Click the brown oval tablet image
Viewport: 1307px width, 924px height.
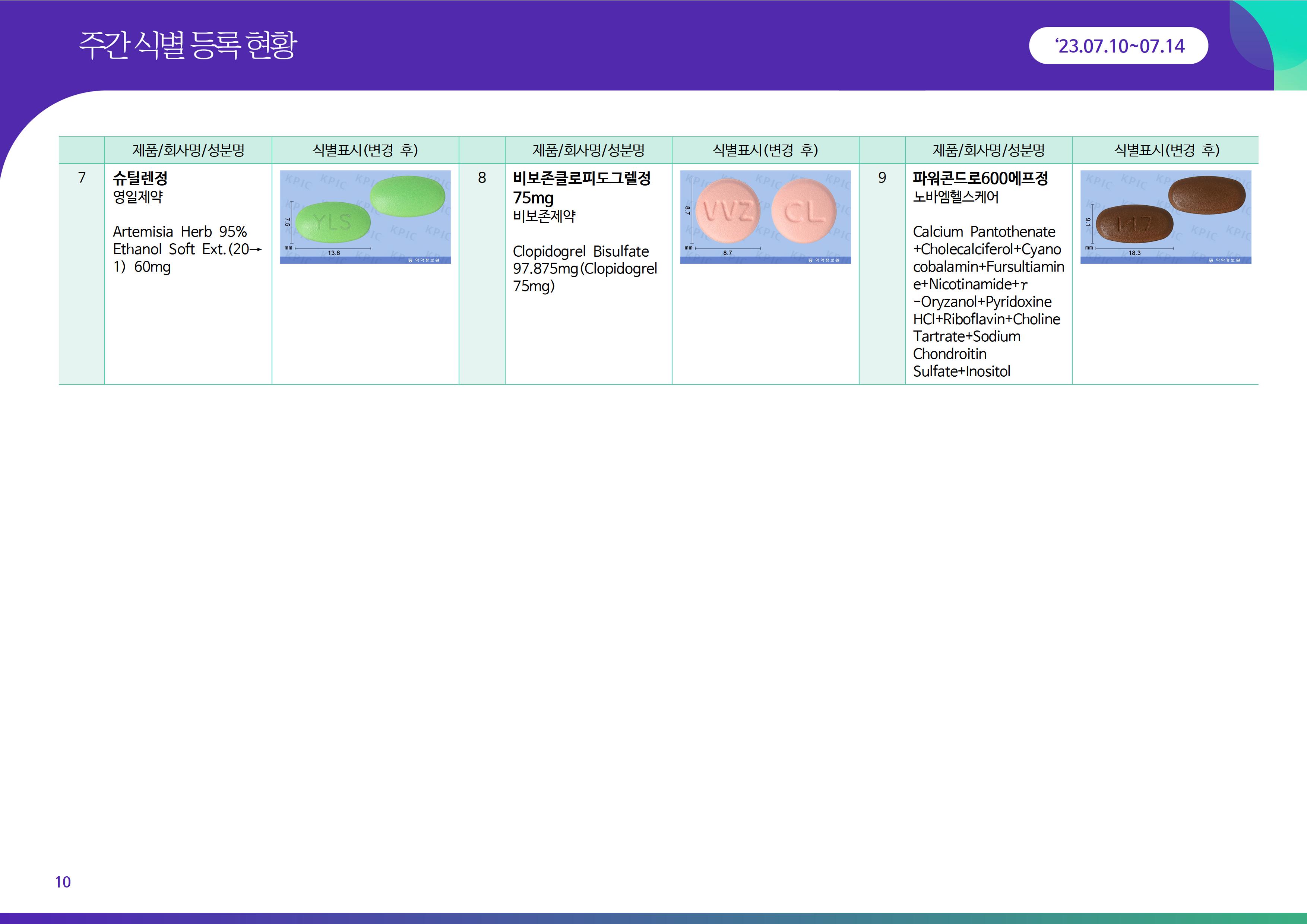tap(1165, 217)
